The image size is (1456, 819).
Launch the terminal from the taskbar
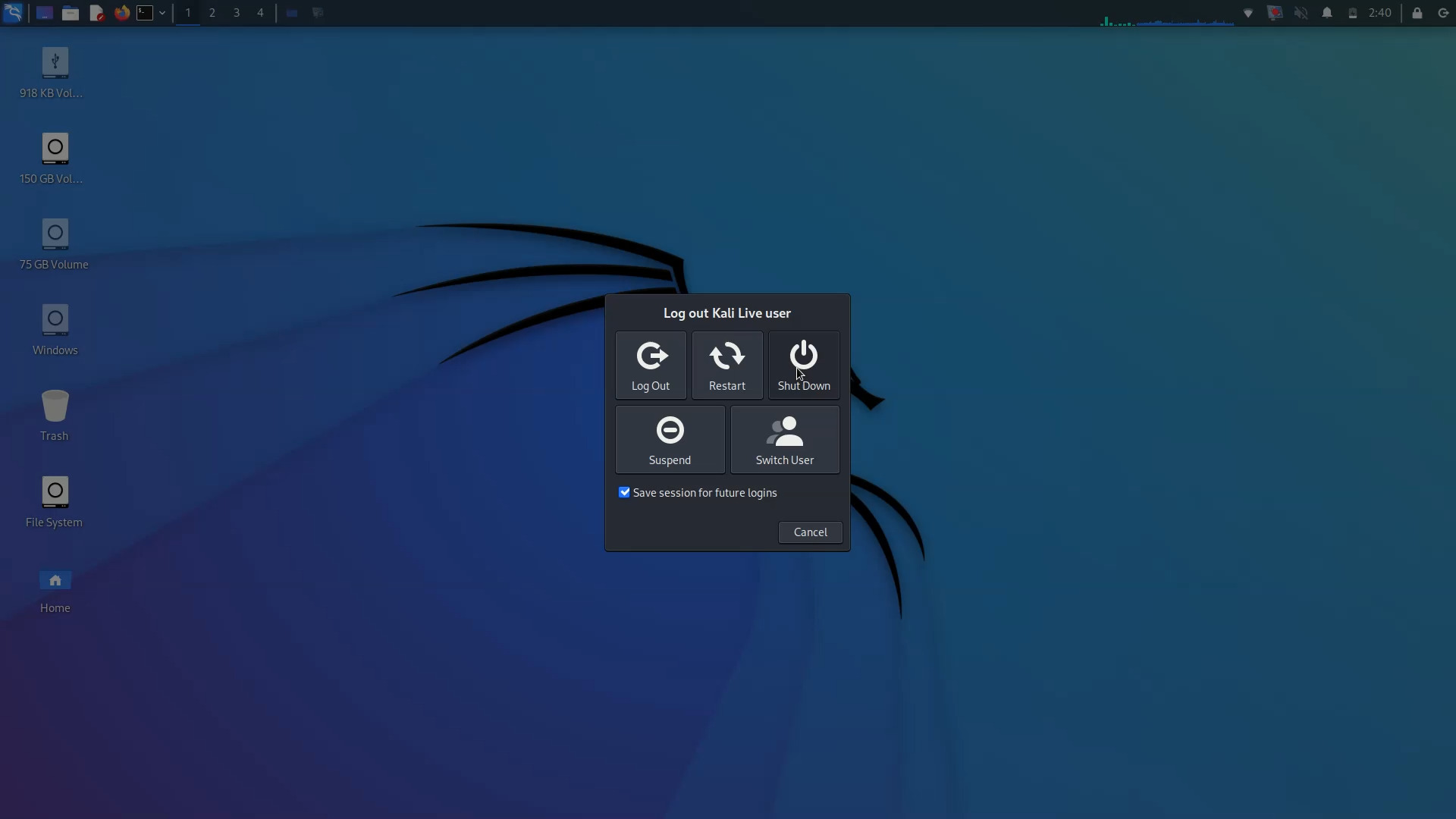[x=146, y=12]
